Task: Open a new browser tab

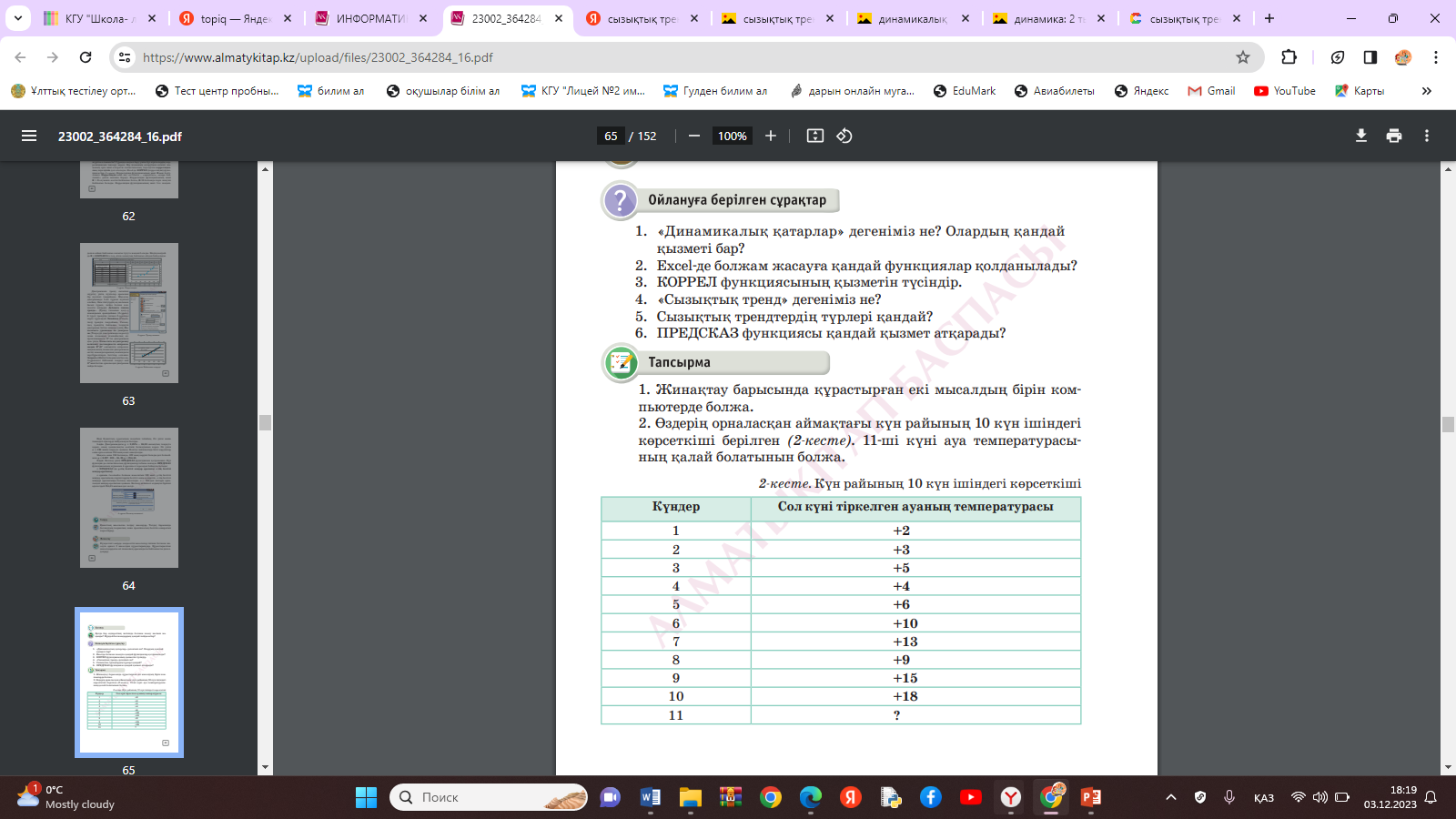Action: point(1269,18)
